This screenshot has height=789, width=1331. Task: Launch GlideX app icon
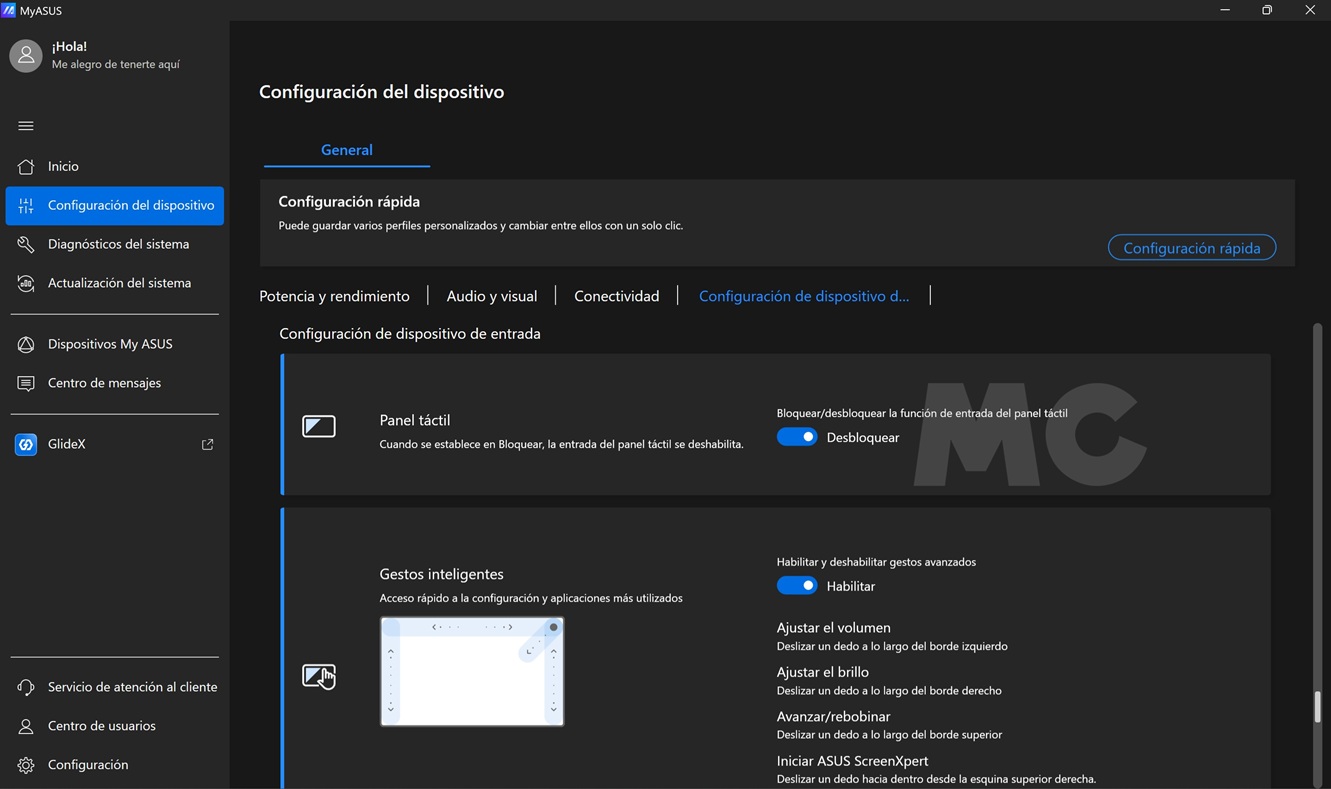coord(26,444)
